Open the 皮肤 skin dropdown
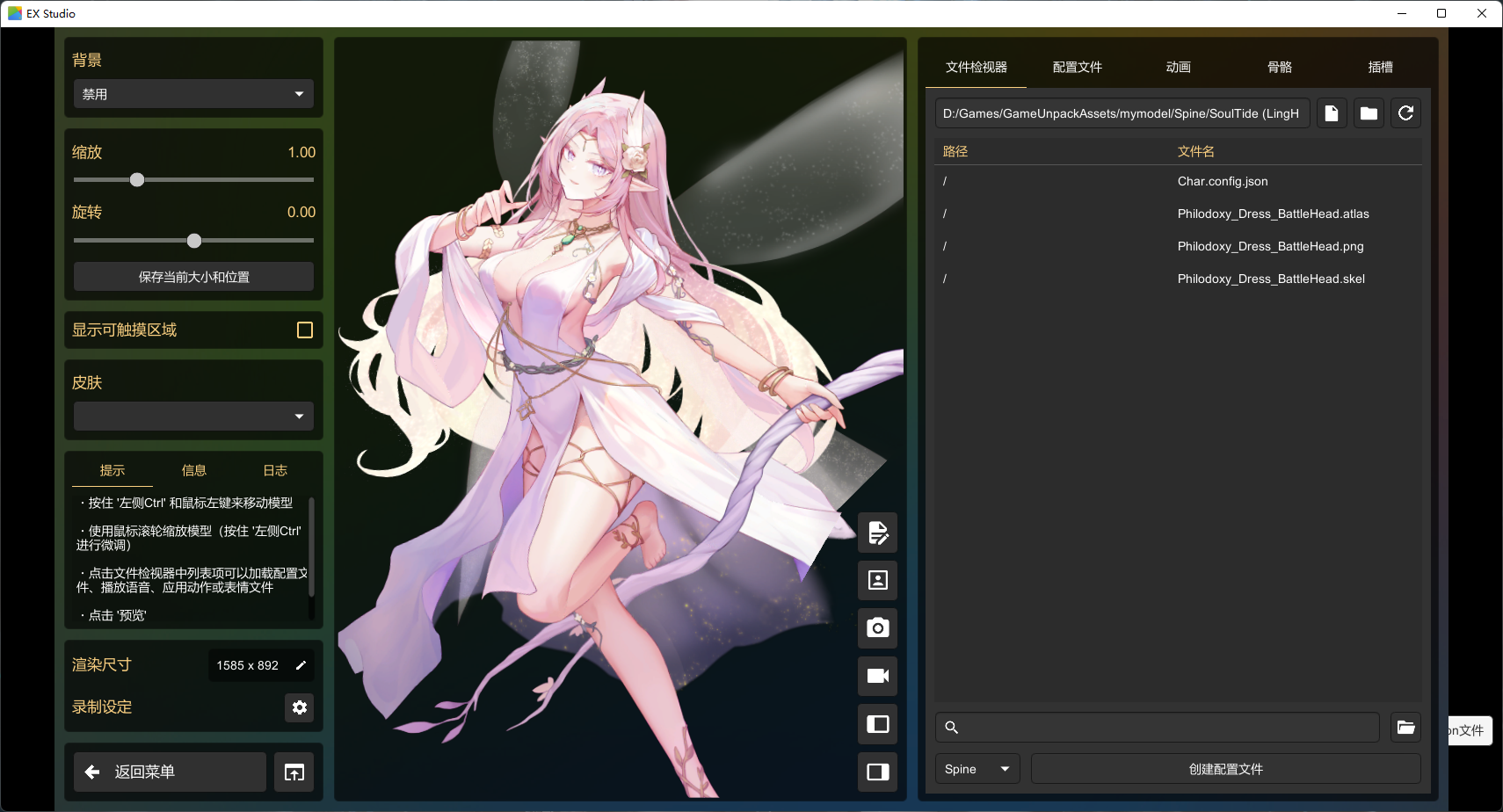This screenshot has width=1503, height=812. pyautogui.click(x=193, y=417)
